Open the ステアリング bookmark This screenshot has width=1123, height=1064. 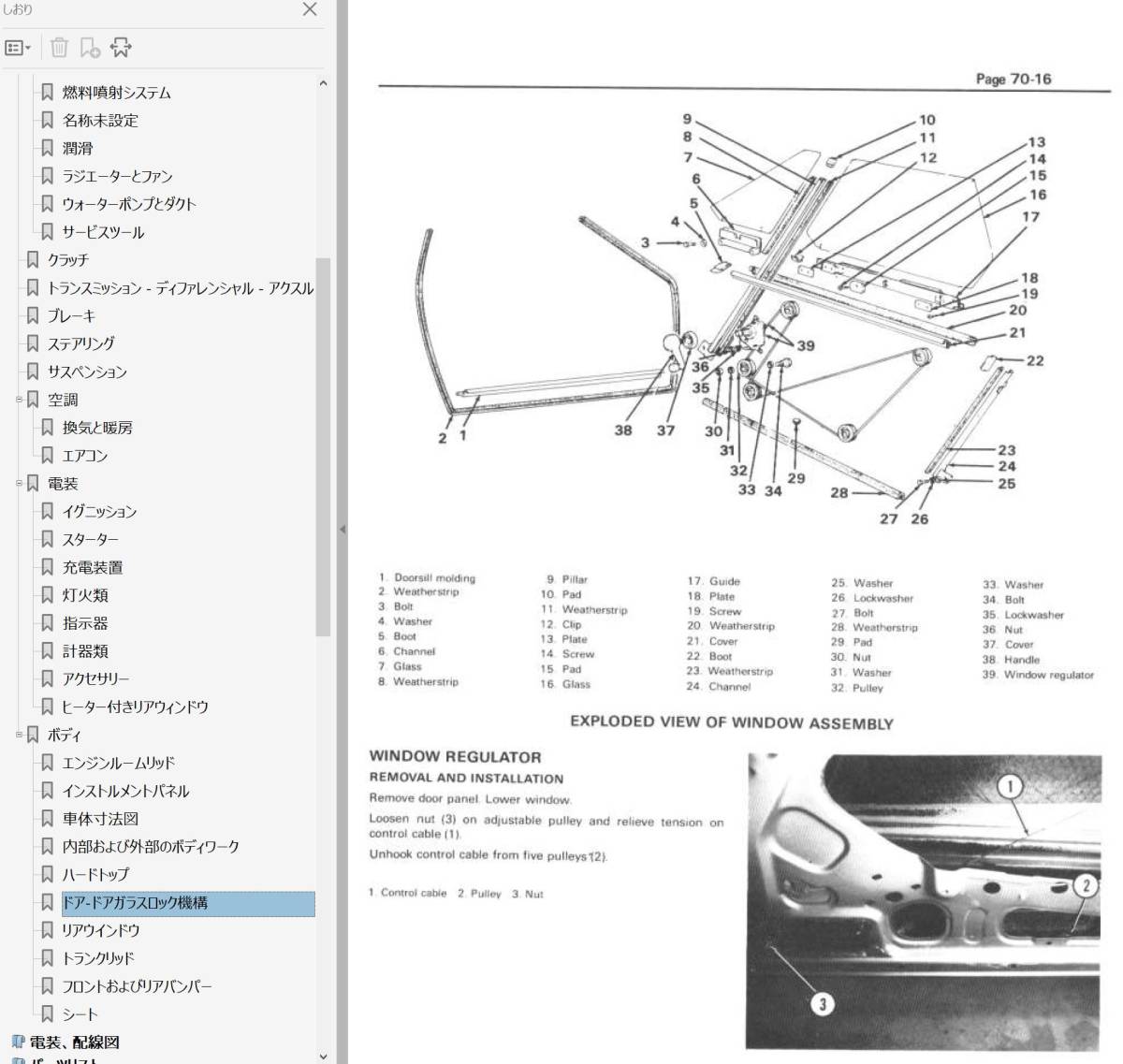pyautogui.click(x=81, y=343)
